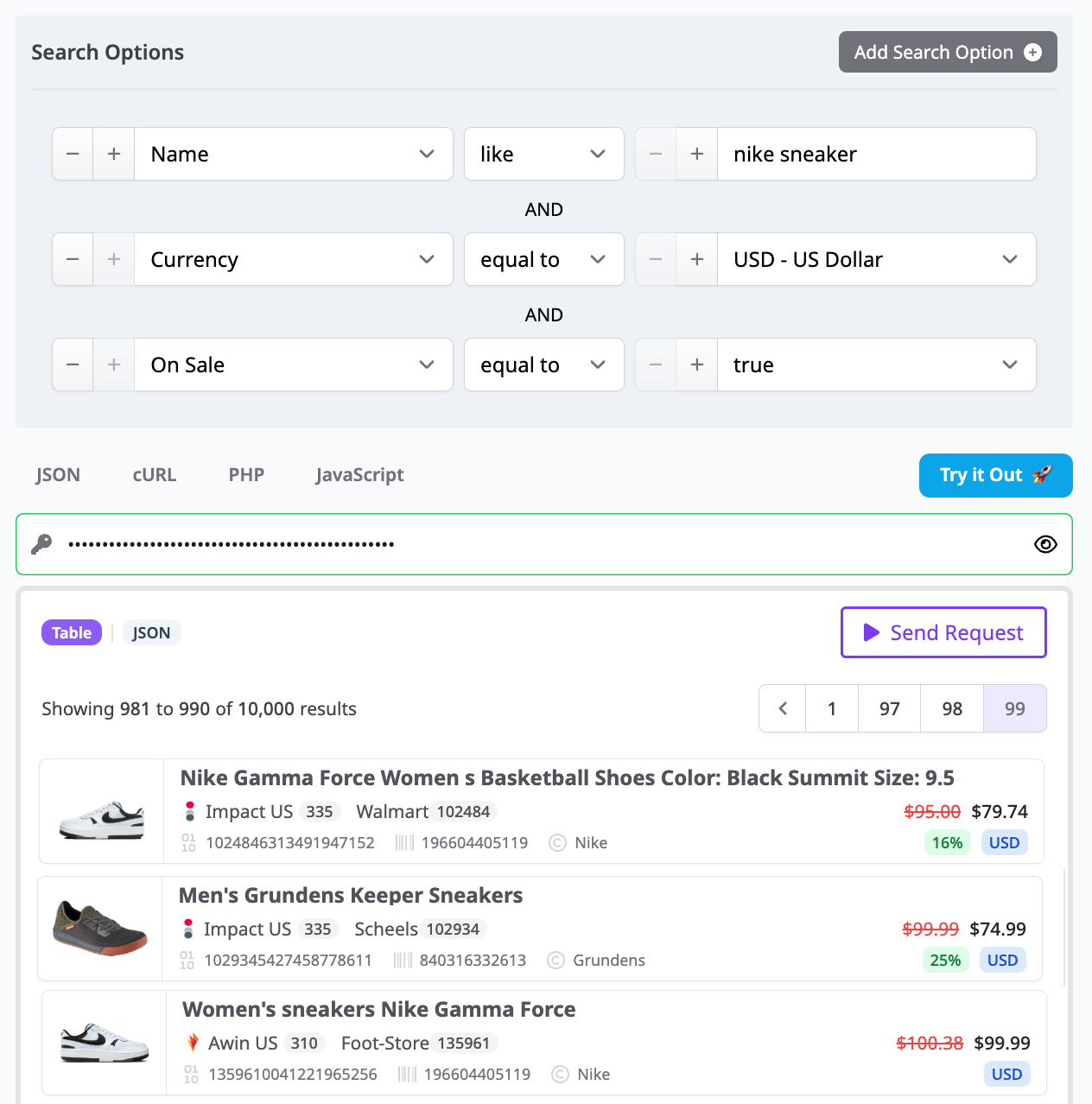1092x1104 pixels.
Task: Click the Women's sneakers Nike Gamma Force title
Action: pos(378,1009)
